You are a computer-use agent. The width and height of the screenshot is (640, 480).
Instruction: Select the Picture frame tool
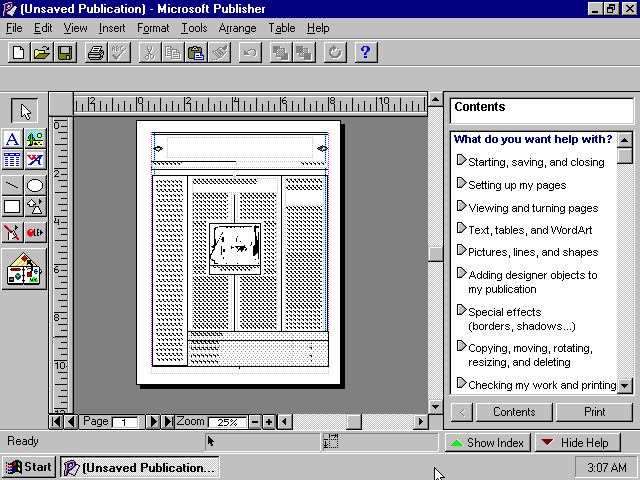tap(35, 139)
